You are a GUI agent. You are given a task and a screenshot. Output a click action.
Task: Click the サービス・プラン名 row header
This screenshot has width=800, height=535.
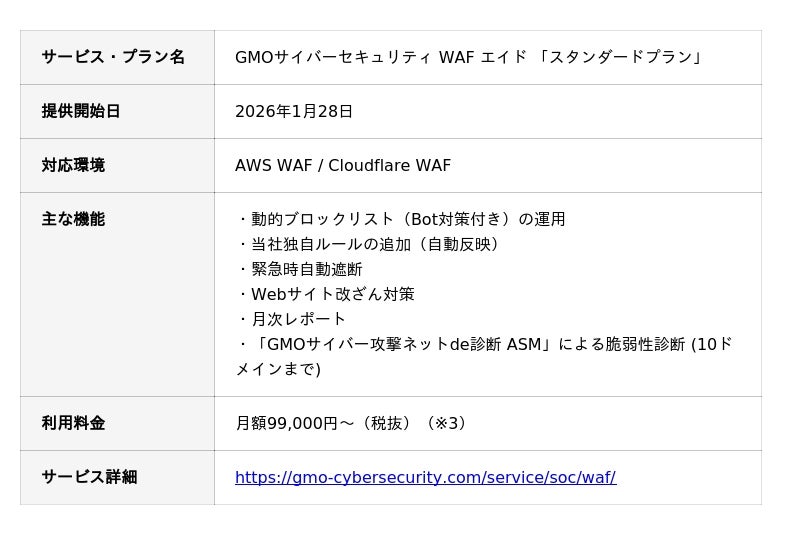click(113, 57)
